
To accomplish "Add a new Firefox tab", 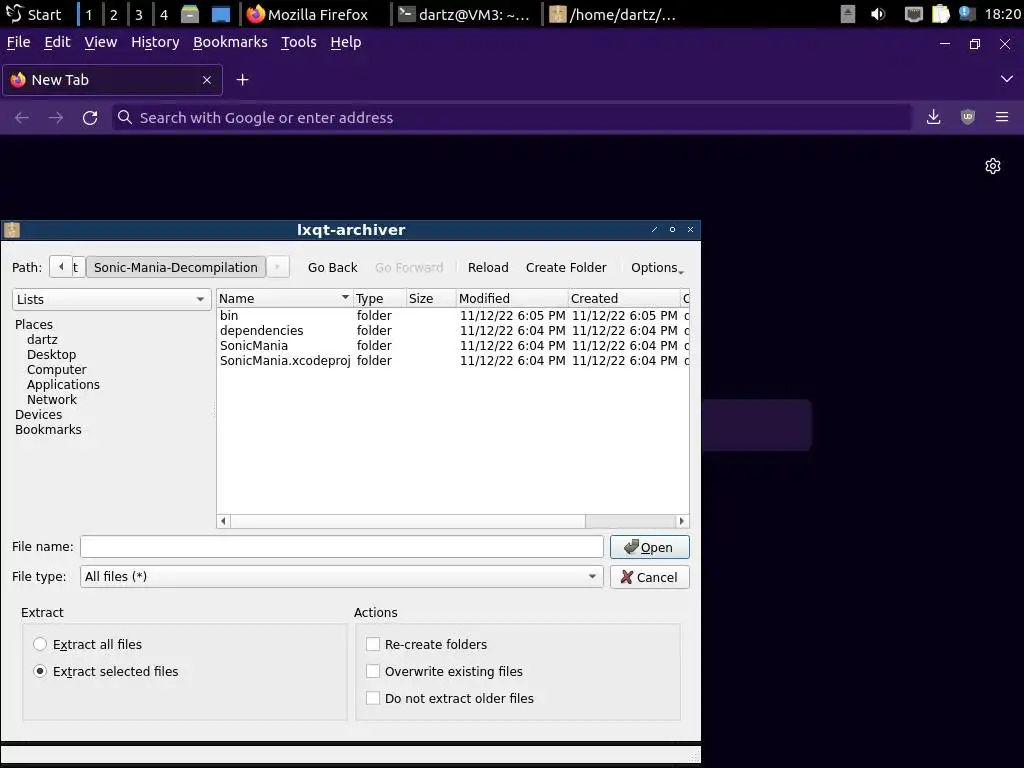I will coord(242,80).
